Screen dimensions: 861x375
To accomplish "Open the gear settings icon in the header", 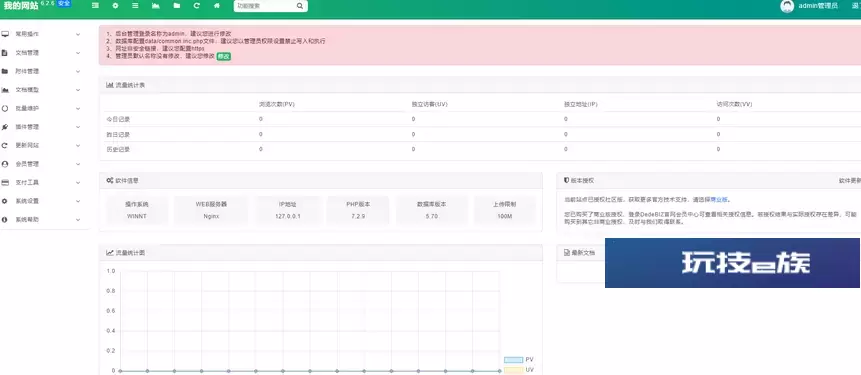I will [115, 6].
